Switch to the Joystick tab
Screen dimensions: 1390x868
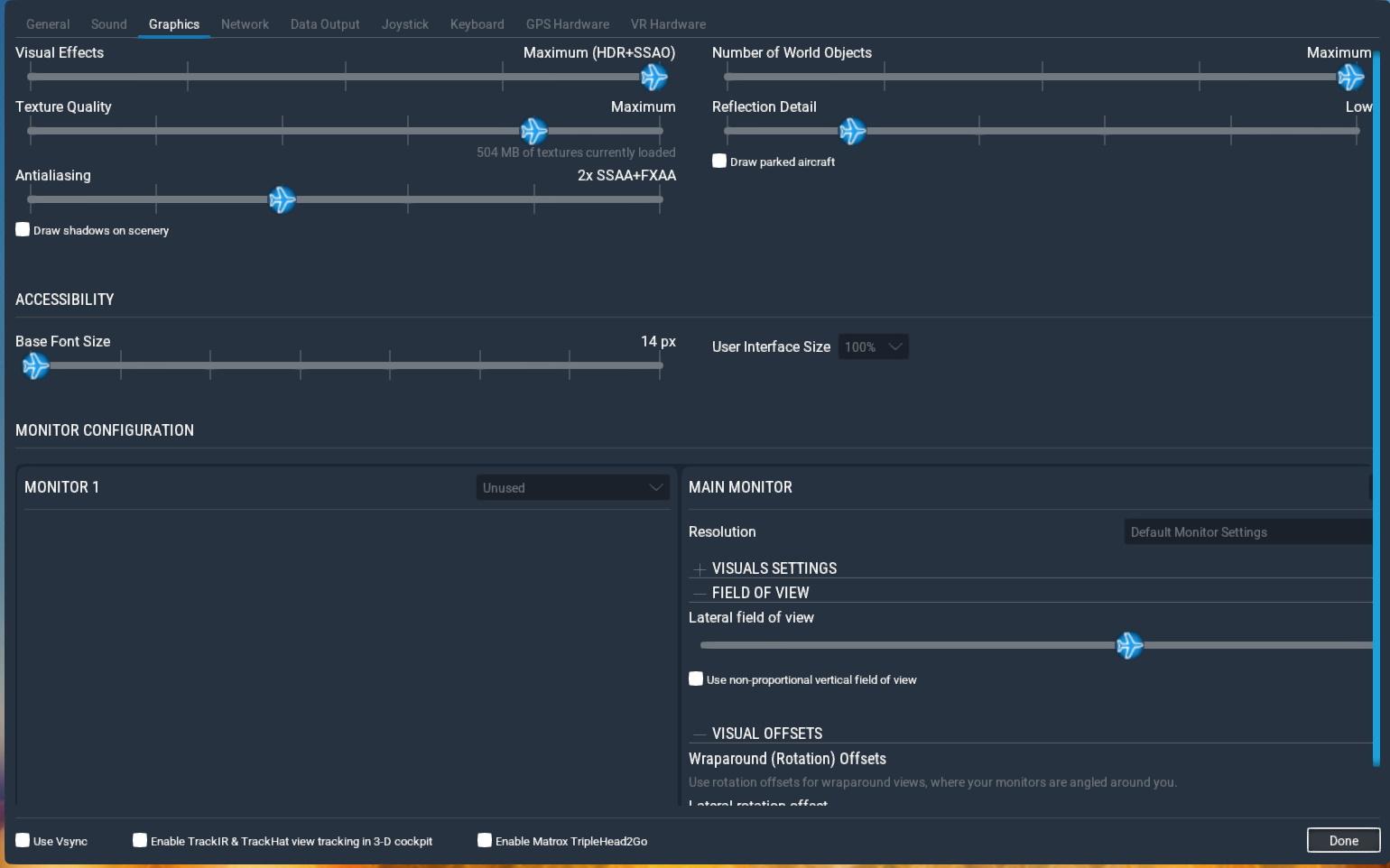click(x=404, y=24)
